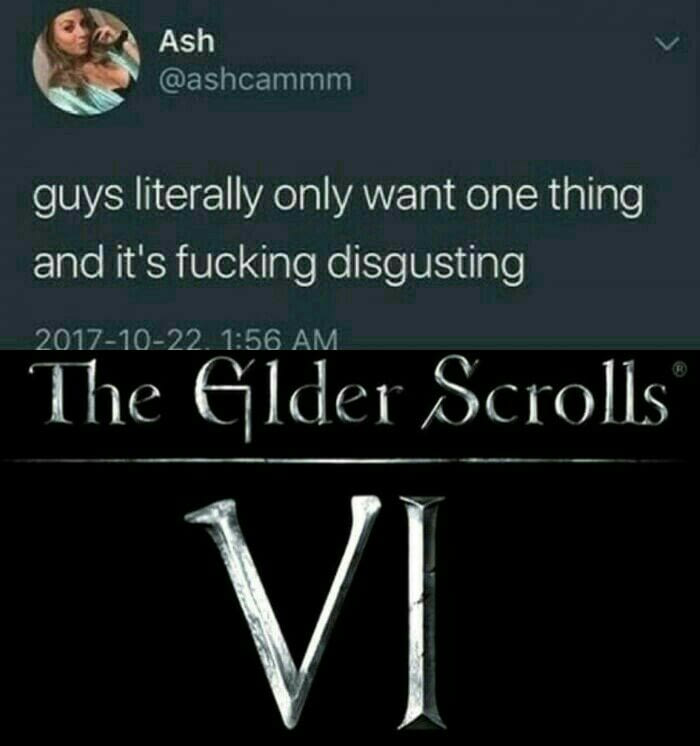Click the word 'only' in the tweet
Viewport: 700px width, 746px height.
pos(306,197)
